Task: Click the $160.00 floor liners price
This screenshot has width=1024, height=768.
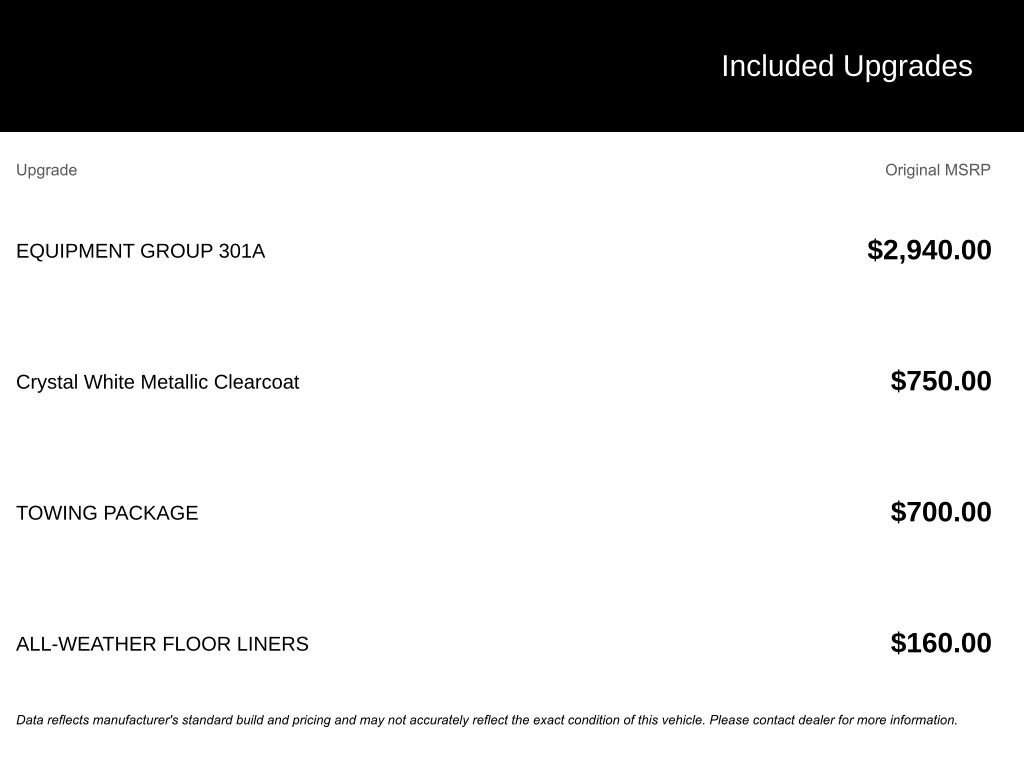Action: pos(941,643)
